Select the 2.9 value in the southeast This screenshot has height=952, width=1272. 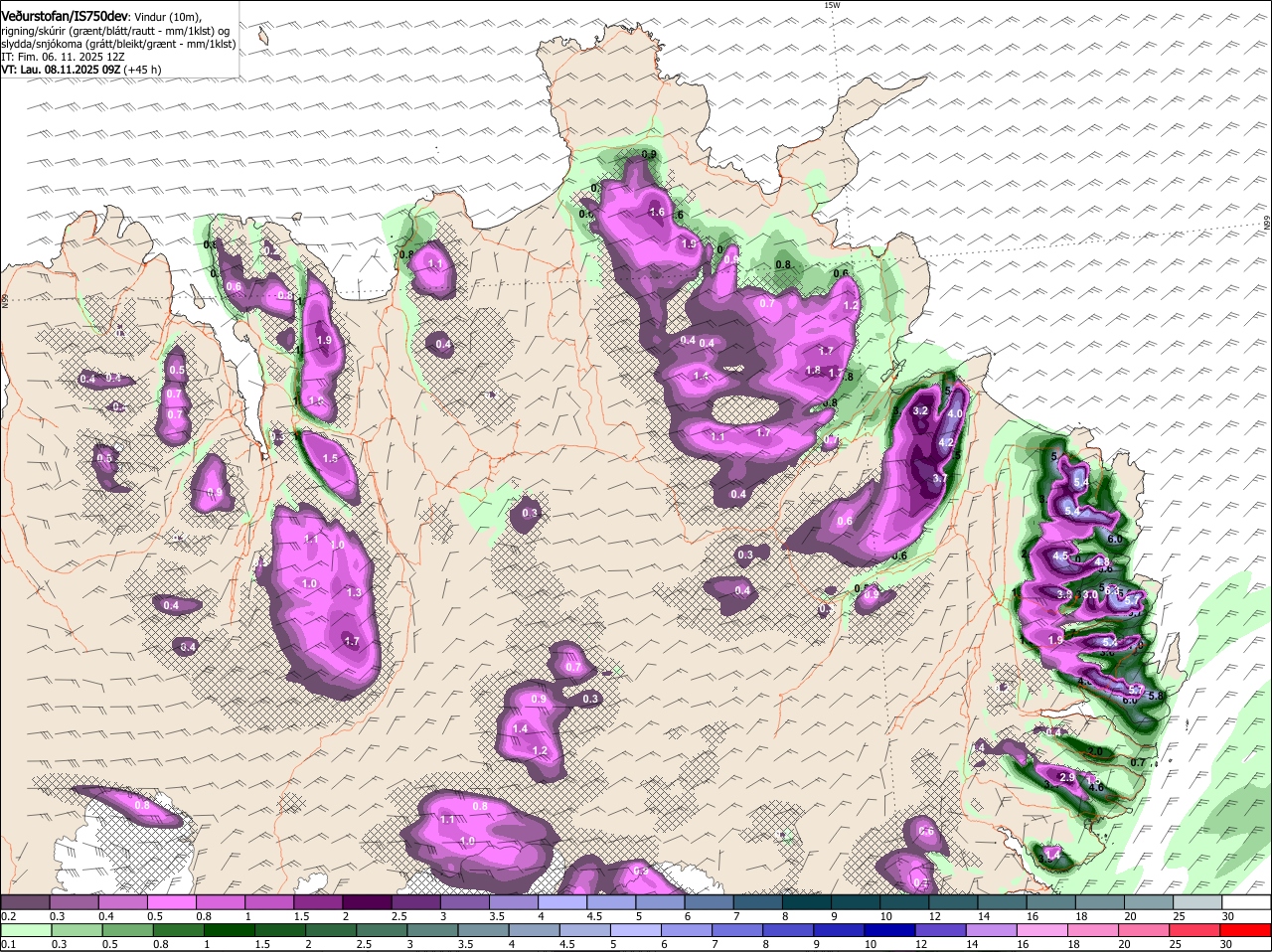1068,777
